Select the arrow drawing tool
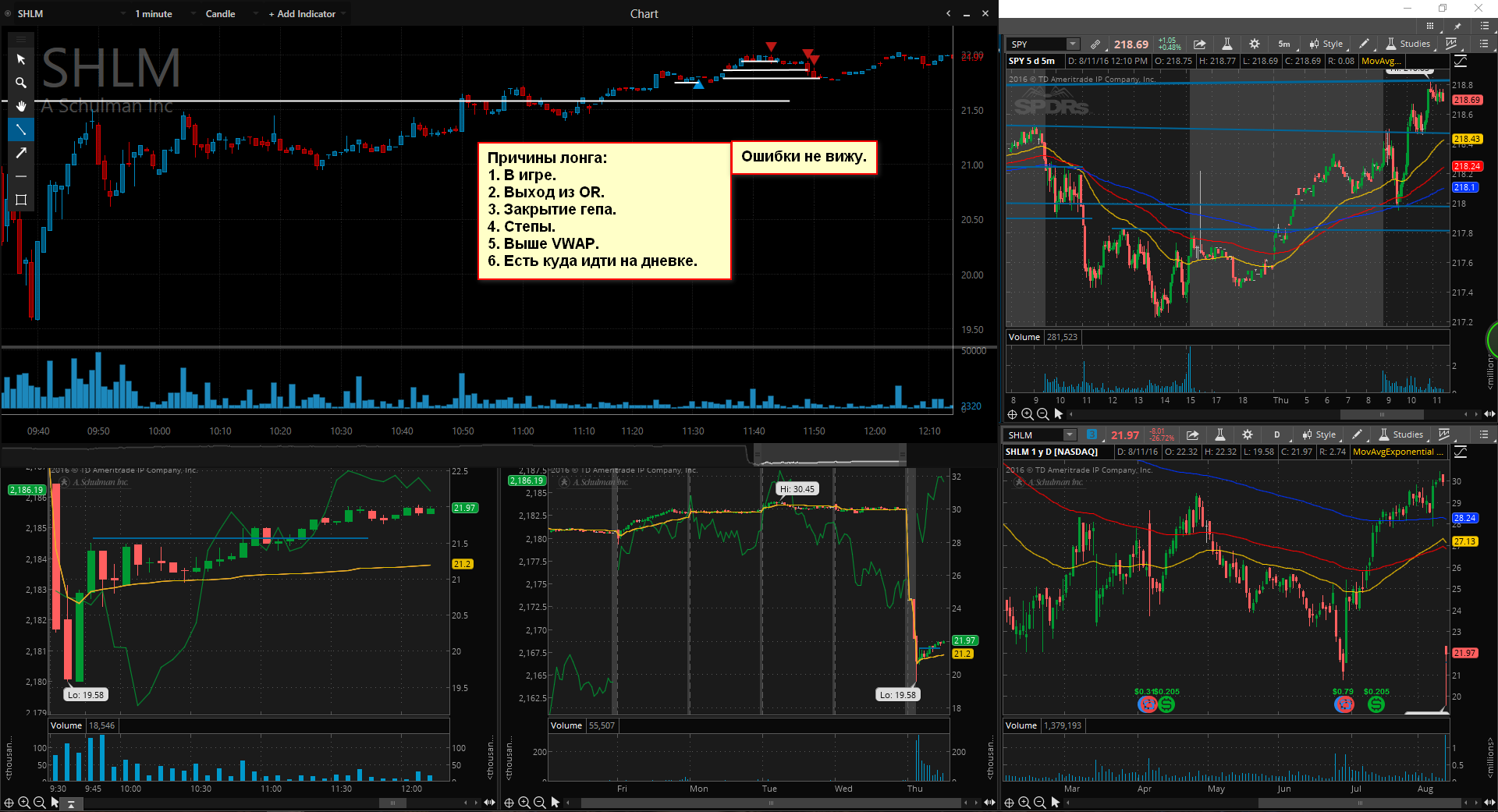The image size is (1498, 812). click(21, 153)
